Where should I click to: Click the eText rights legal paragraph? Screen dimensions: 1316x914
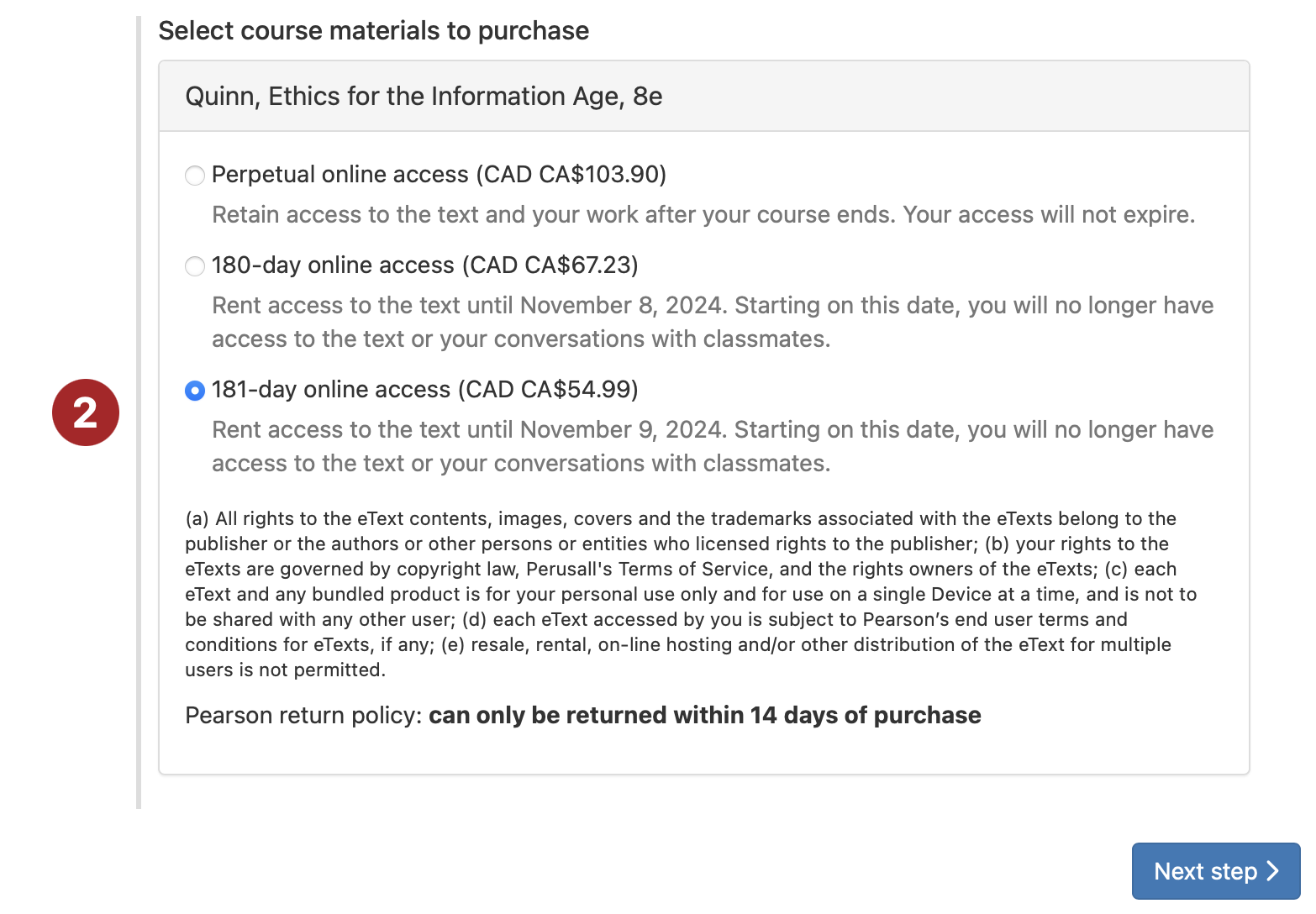tap(691, 594)
